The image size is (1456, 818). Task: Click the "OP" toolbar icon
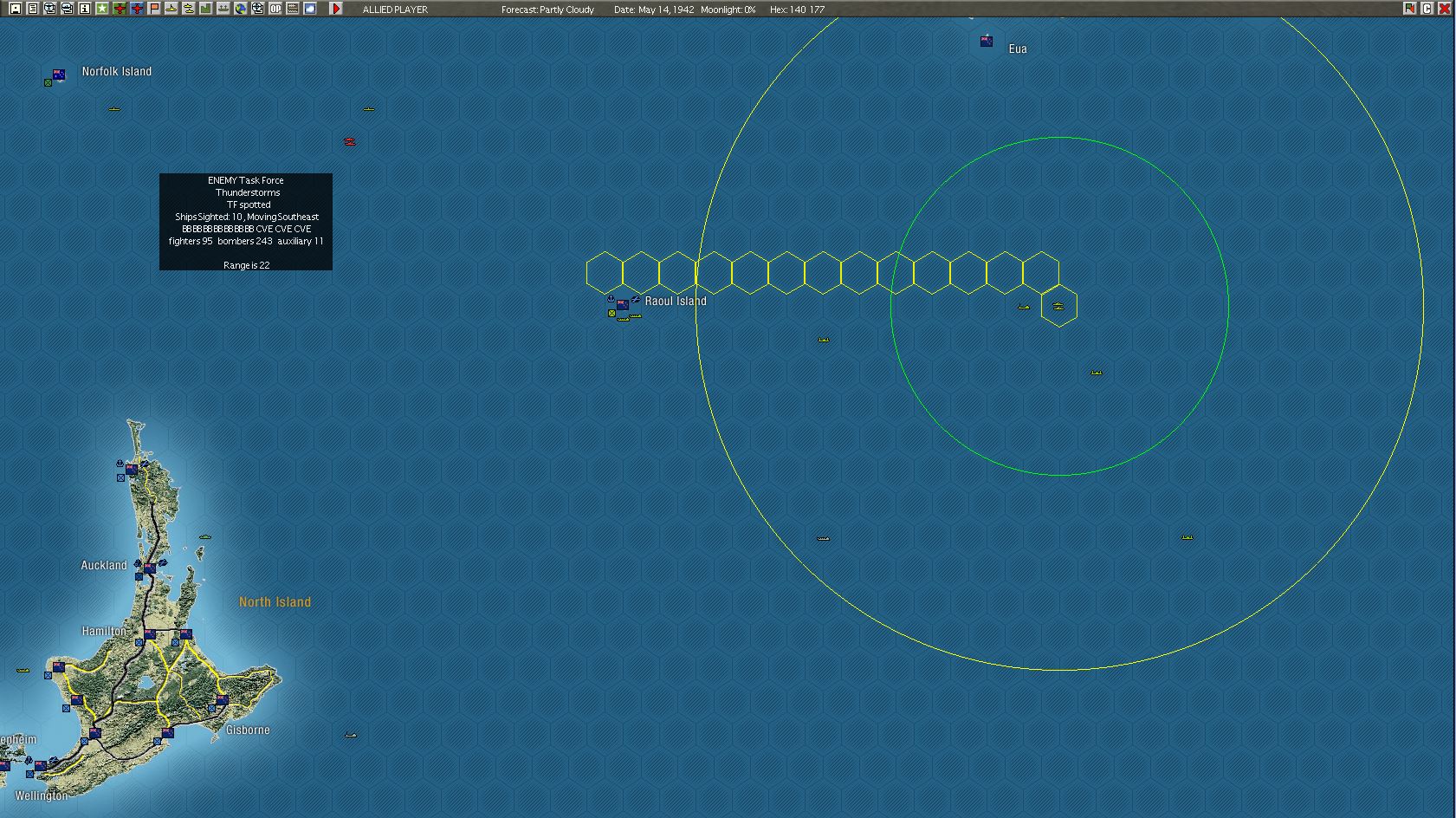(275, 9)
